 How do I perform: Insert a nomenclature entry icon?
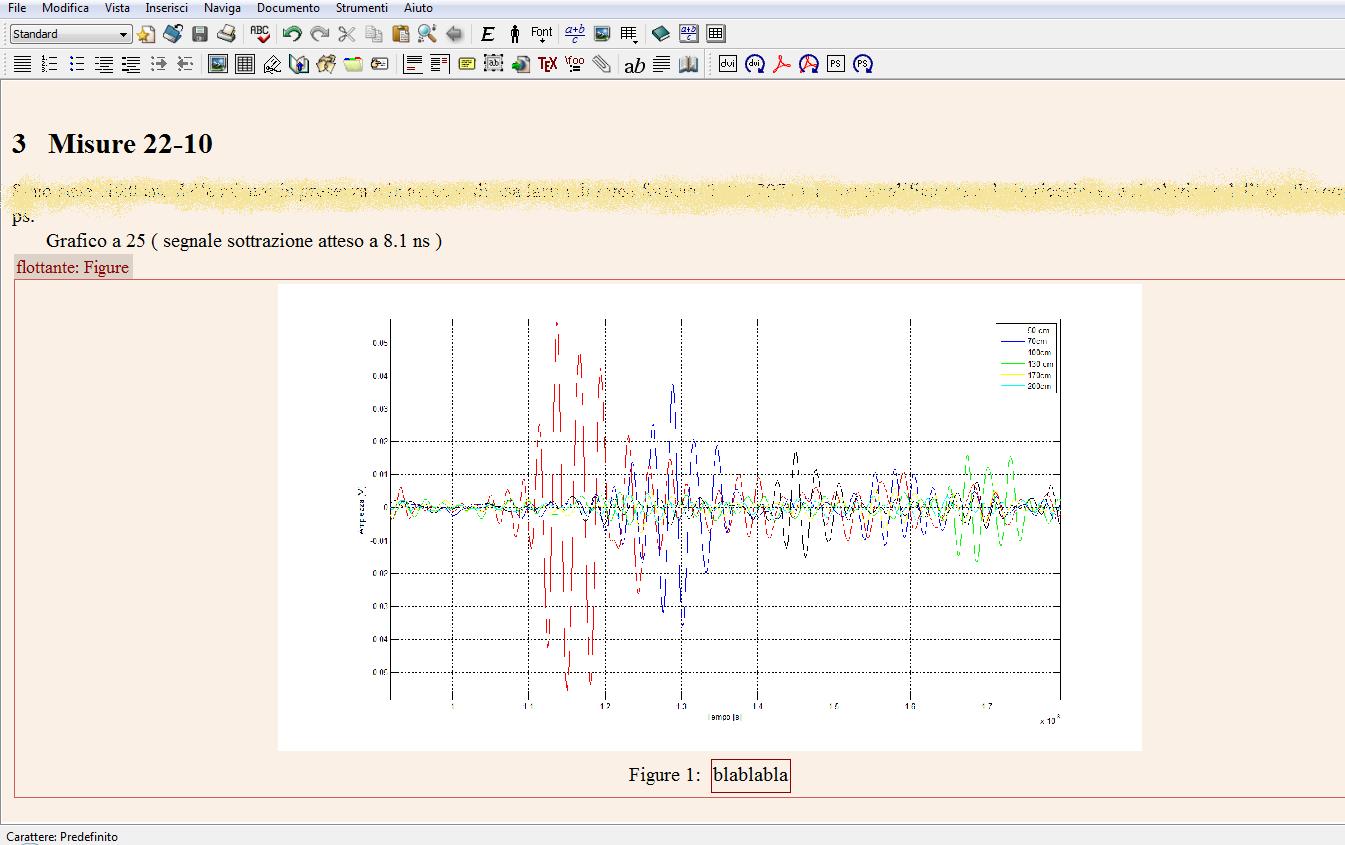tap(380, 64)
